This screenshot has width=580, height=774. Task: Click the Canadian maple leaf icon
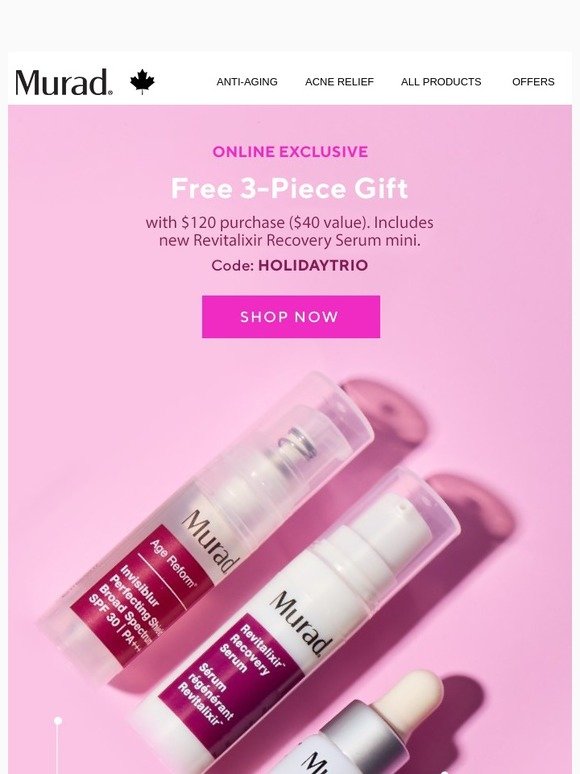pos(142,81)
